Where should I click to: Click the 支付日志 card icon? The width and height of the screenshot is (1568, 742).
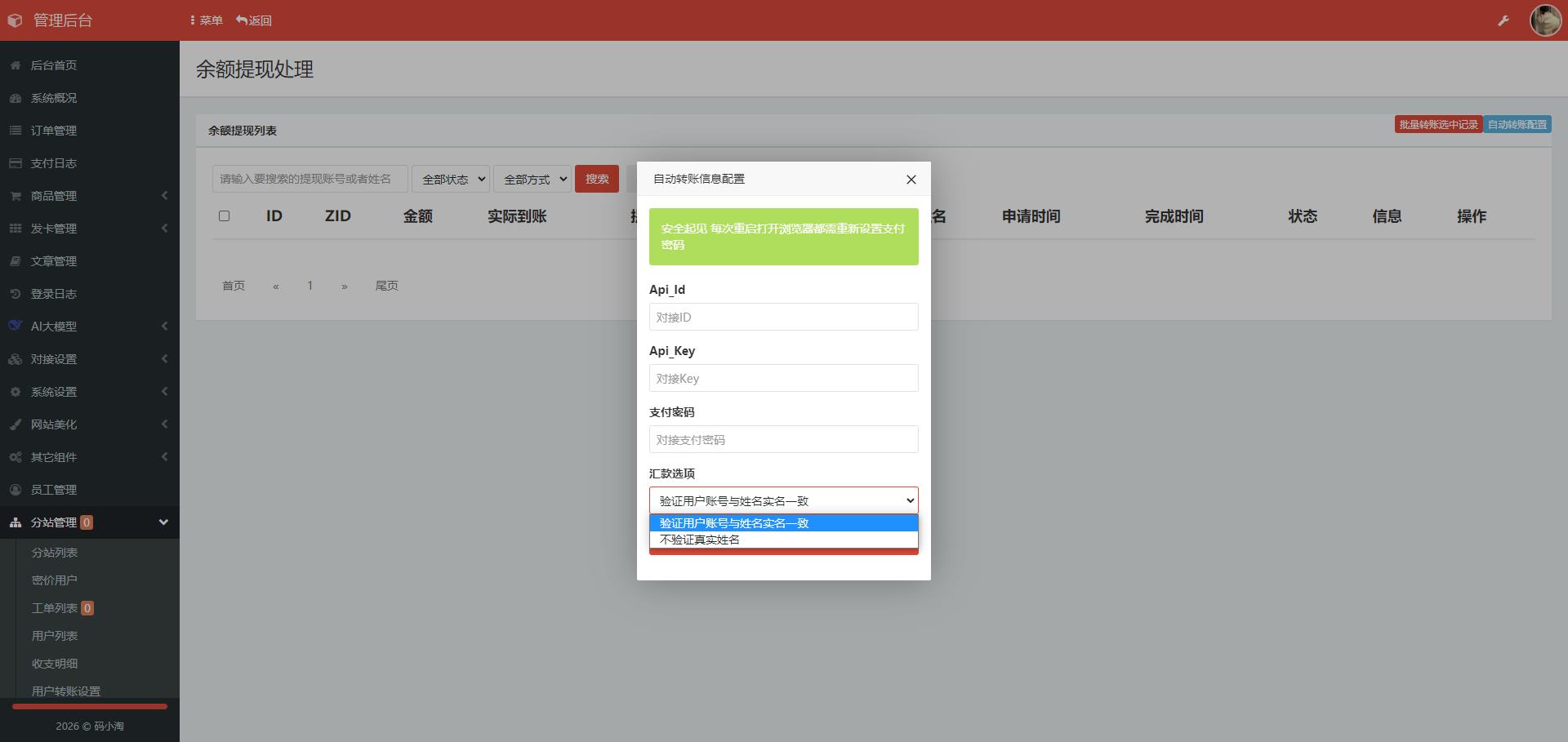[x=16, y=163]
